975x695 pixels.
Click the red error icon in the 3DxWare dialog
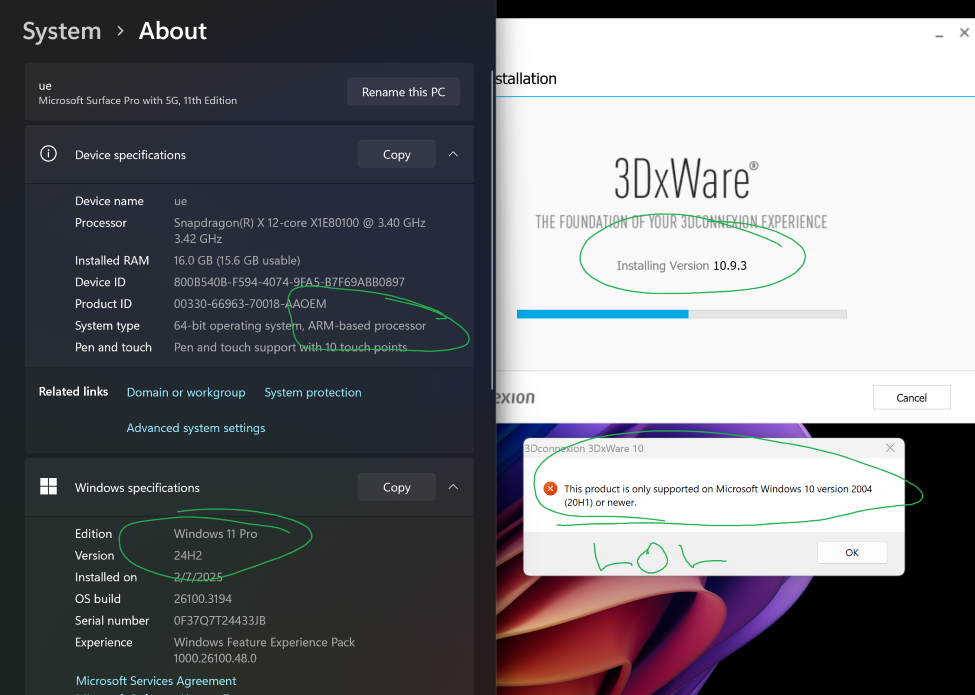pos(550,489)
